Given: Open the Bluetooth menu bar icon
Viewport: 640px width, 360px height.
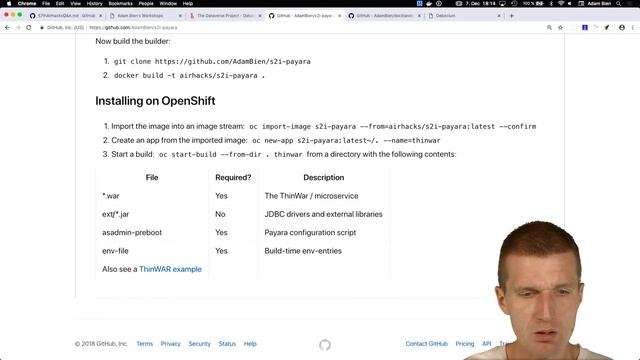Looking at the screenshot, I should pos(551,3).
